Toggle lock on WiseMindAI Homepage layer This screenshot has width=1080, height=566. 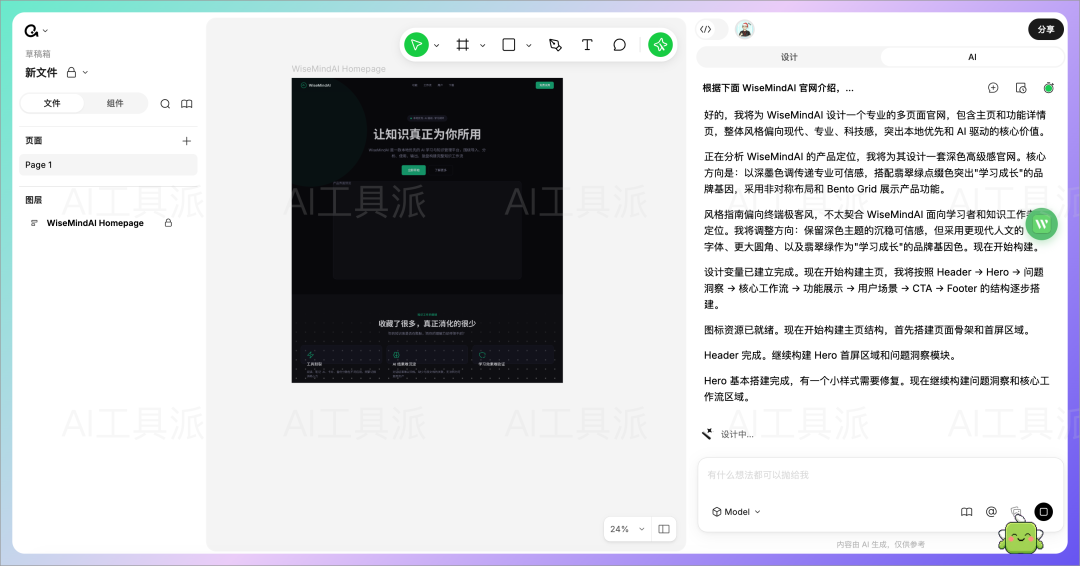point(168,223)
